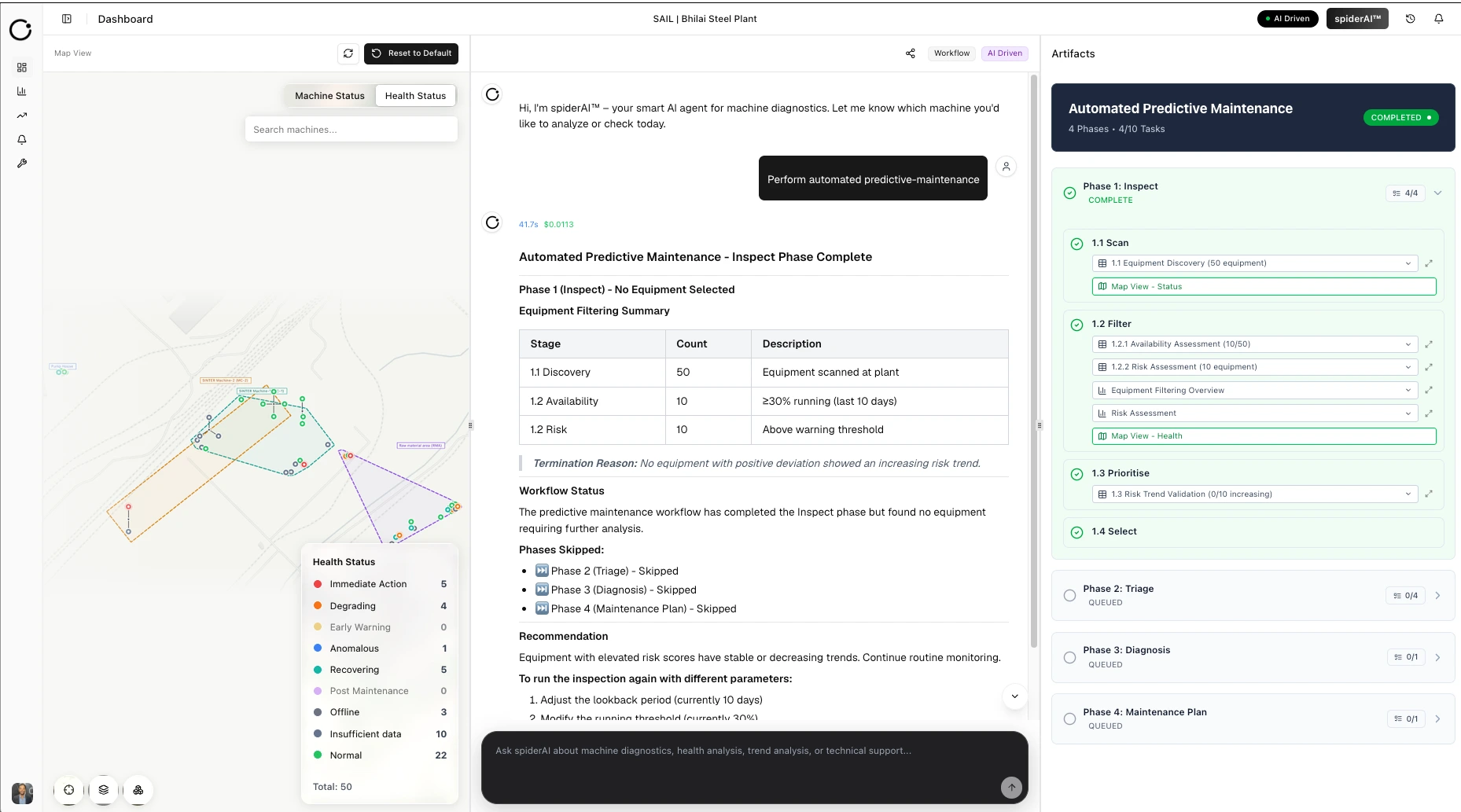
Task: Maximize the Risk Assessment chart artifact
Action: coord(1429,413)
